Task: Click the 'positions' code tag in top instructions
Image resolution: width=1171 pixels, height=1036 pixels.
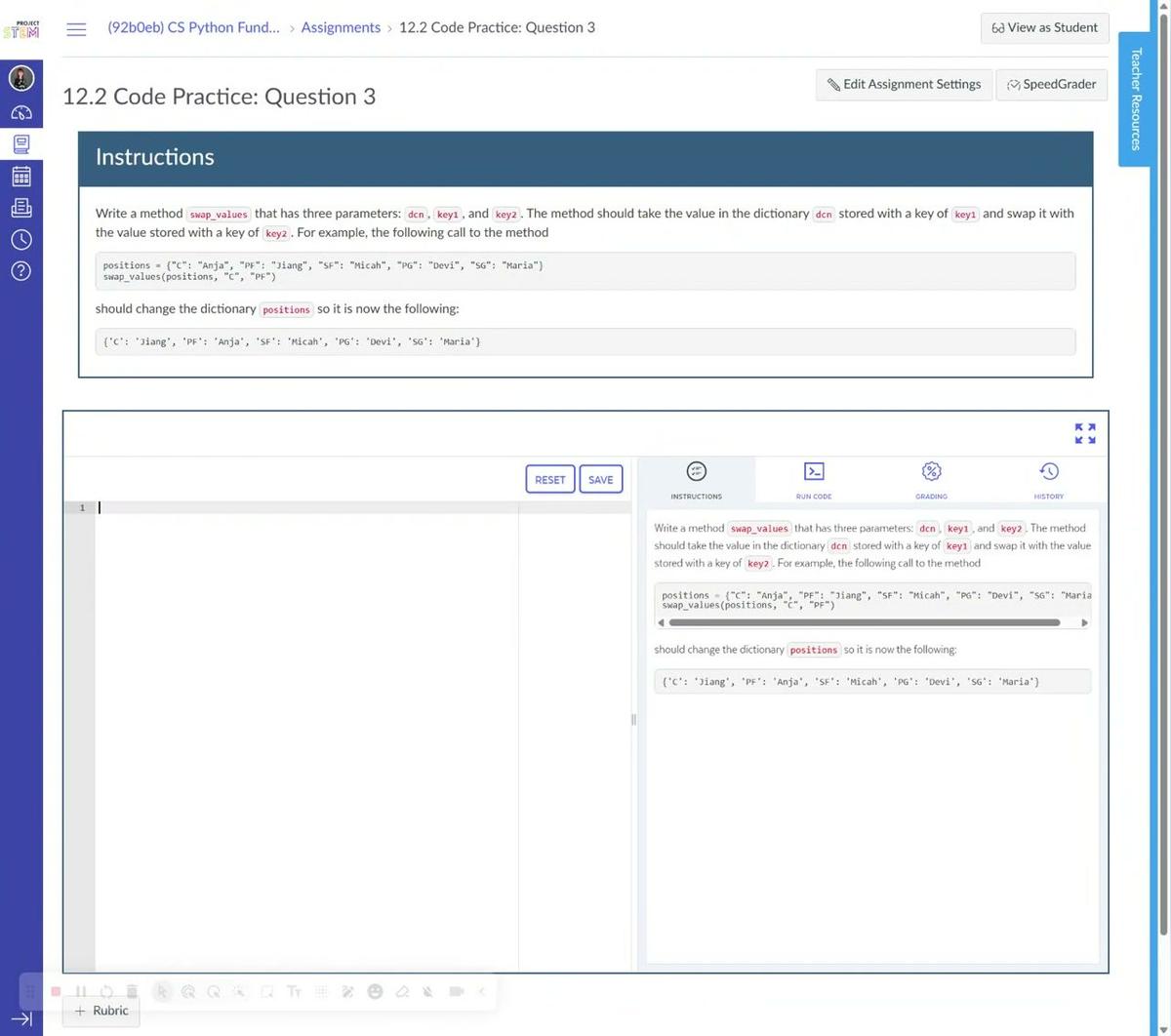Action: (286, 309)
